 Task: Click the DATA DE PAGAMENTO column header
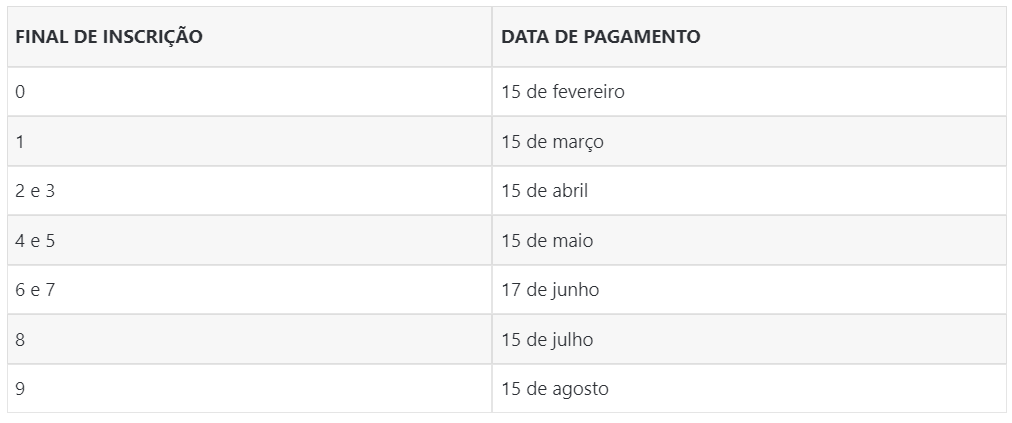click(x=600, y=37)
